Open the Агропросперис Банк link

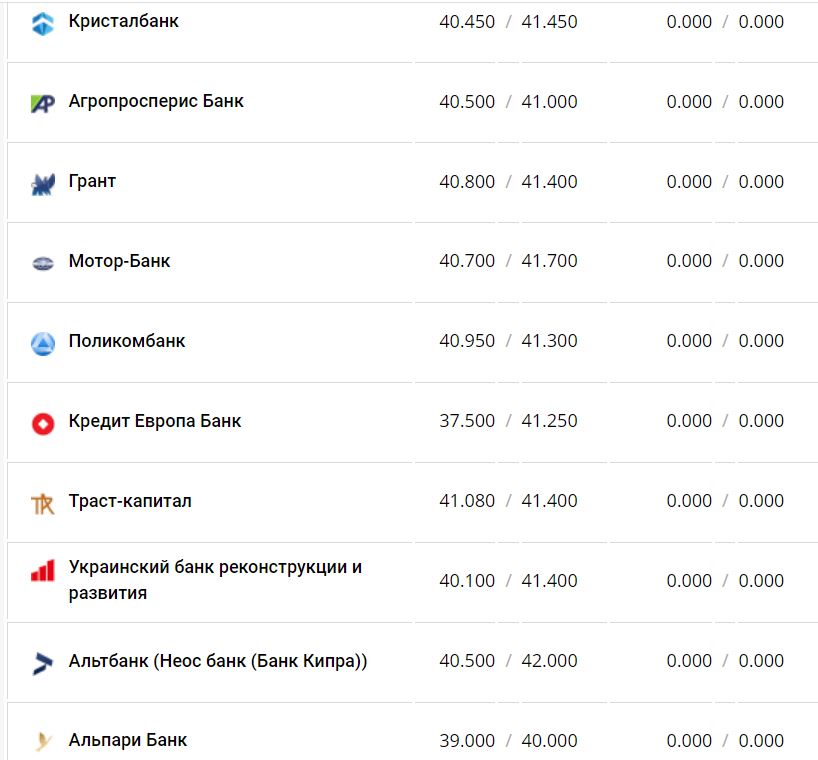pyautogui.click(x=156, y=101)
